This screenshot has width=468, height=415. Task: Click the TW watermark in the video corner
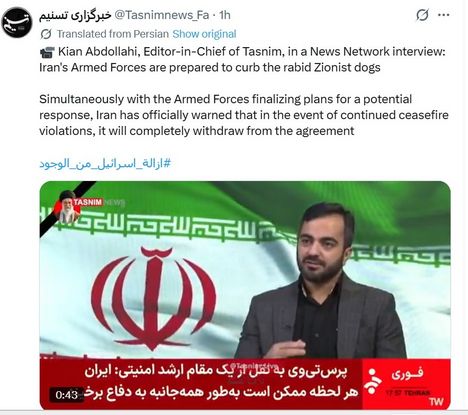point(436,402)
